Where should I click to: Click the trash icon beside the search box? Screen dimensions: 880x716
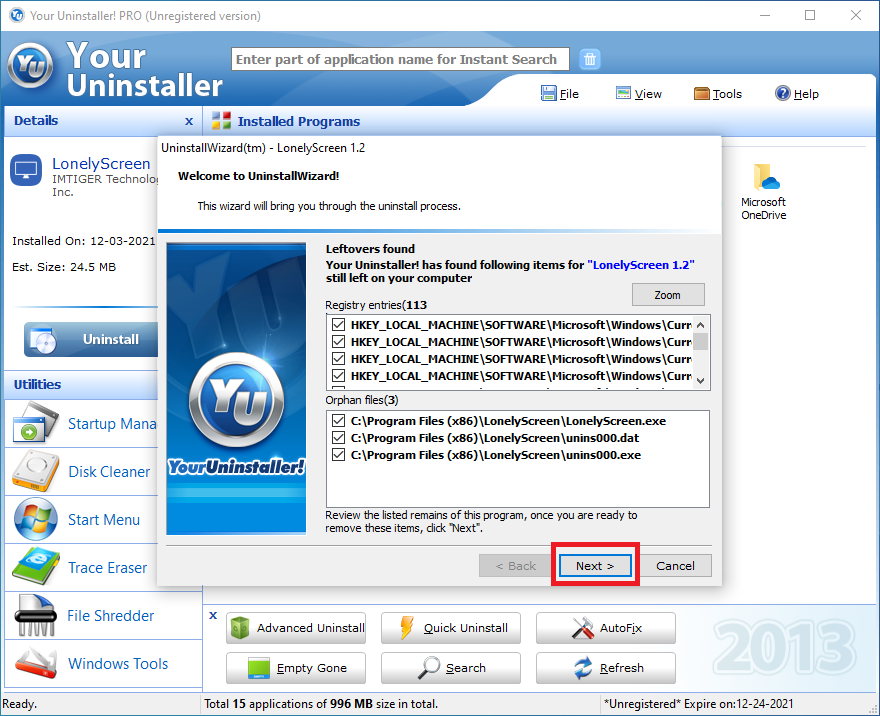591,59
